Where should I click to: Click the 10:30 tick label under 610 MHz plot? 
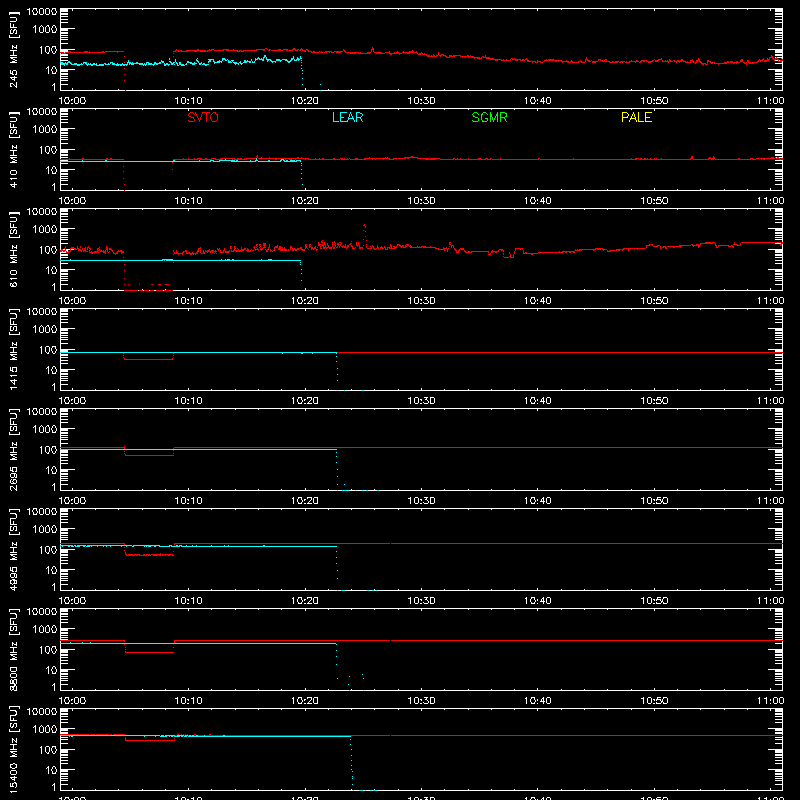(421, 301)
